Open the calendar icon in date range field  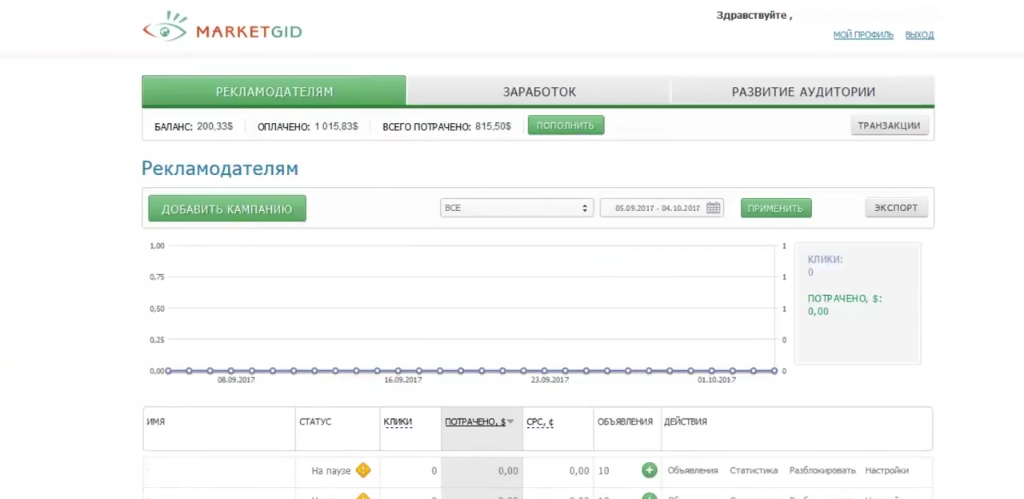pos(713,208)
